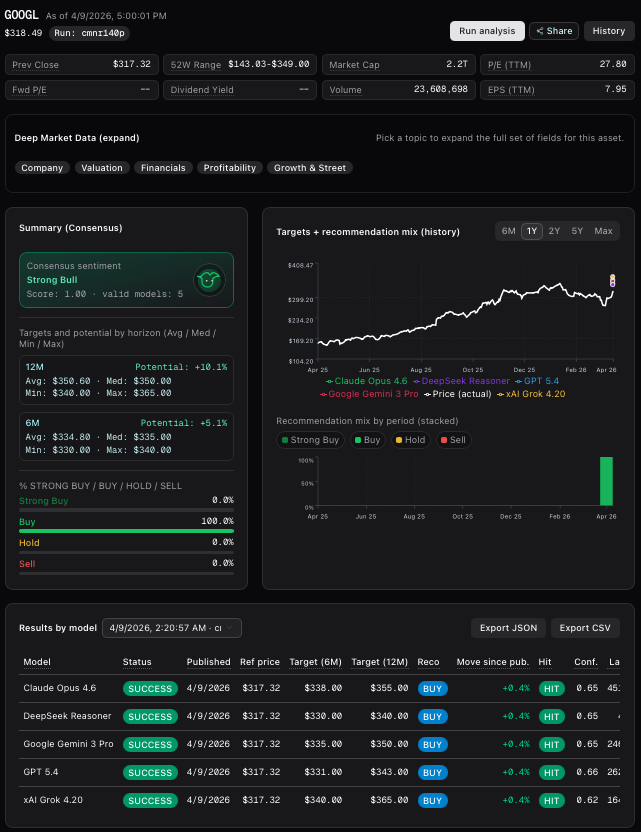Sort by Target (6M) column header
The height and width of the screenshot is (832, 641).
pyautogui.click(x=315, y=662)
